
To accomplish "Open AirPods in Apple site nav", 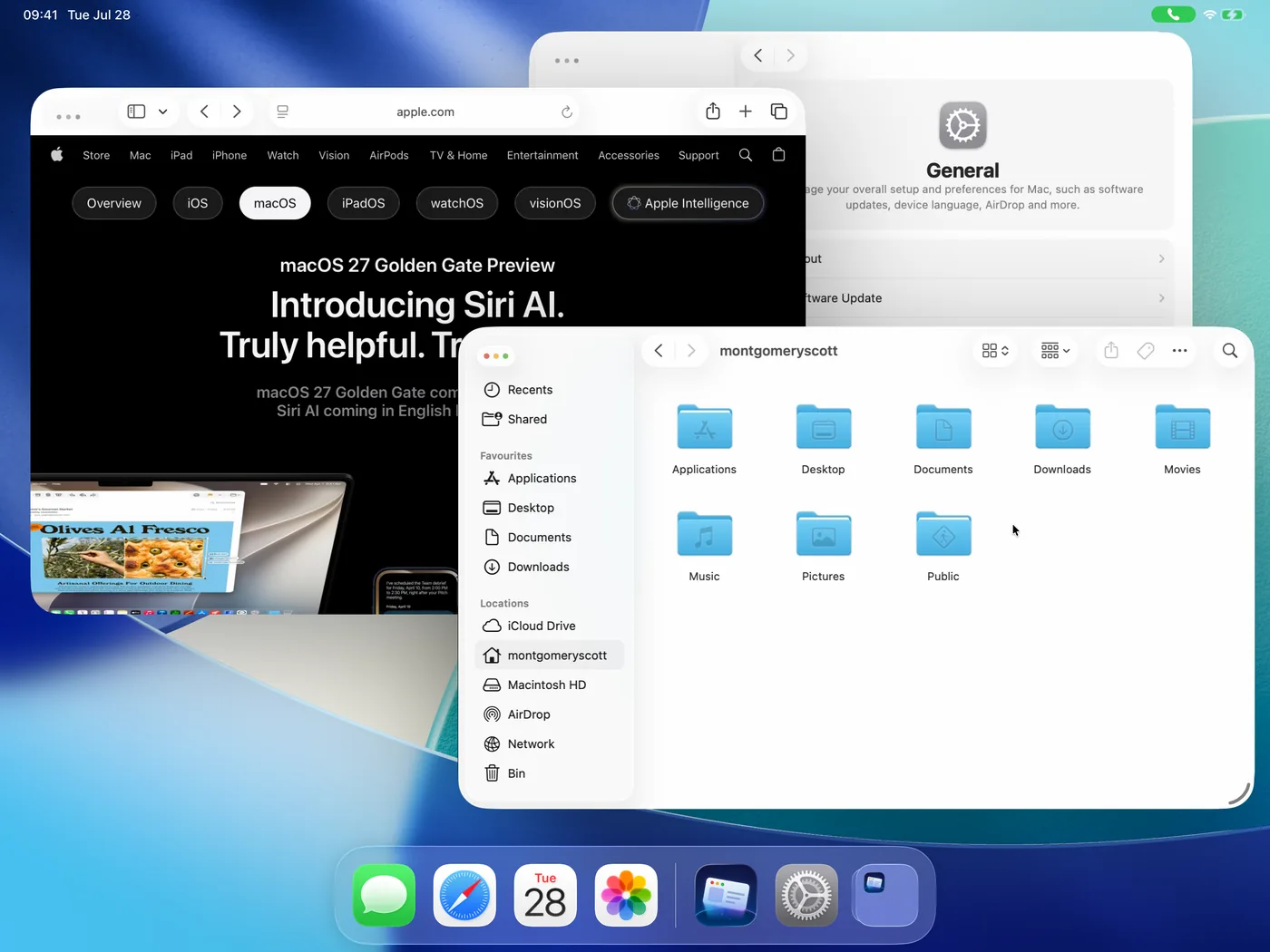I will click(389, 155).
